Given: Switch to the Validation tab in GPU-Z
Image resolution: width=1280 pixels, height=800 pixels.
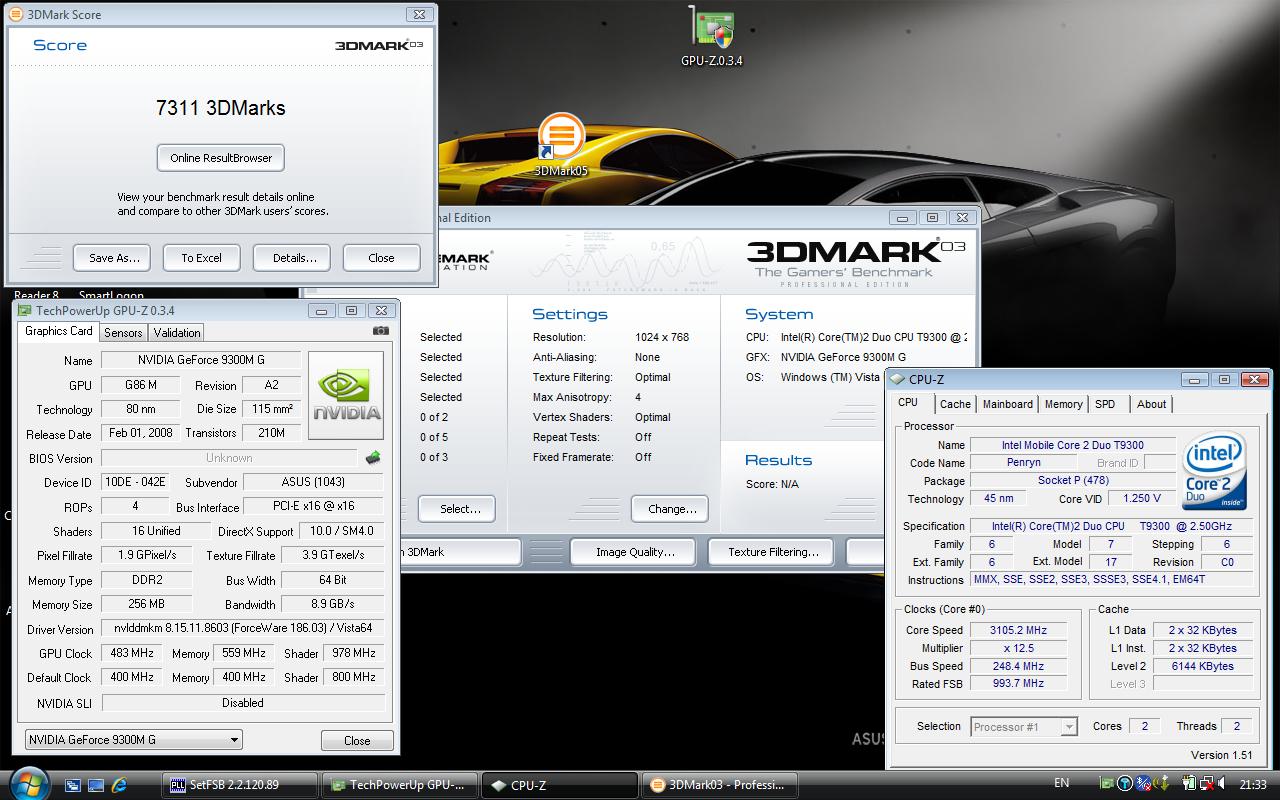Looking at the screenshot, I should coord(177,333).
